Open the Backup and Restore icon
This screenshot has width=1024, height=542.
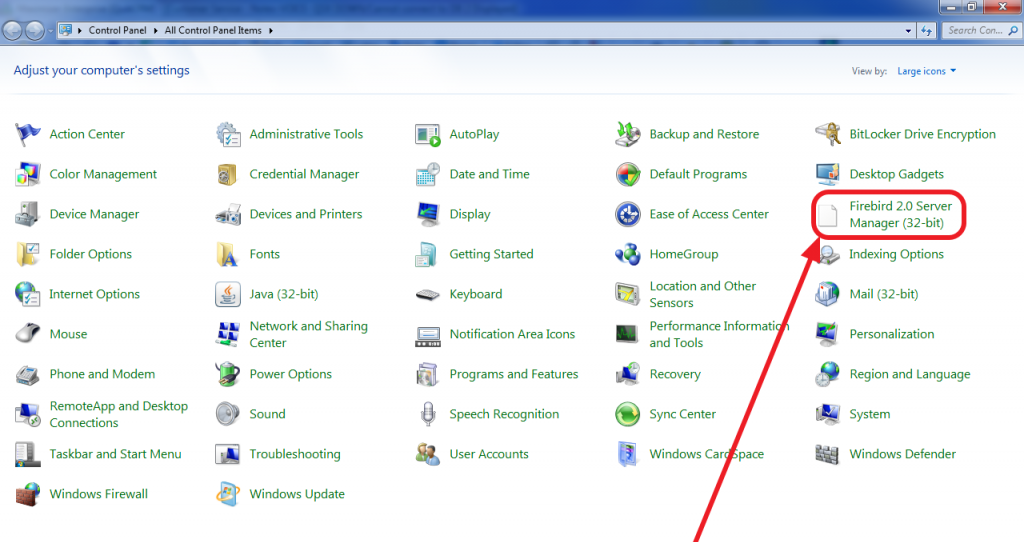click(628, 135)
